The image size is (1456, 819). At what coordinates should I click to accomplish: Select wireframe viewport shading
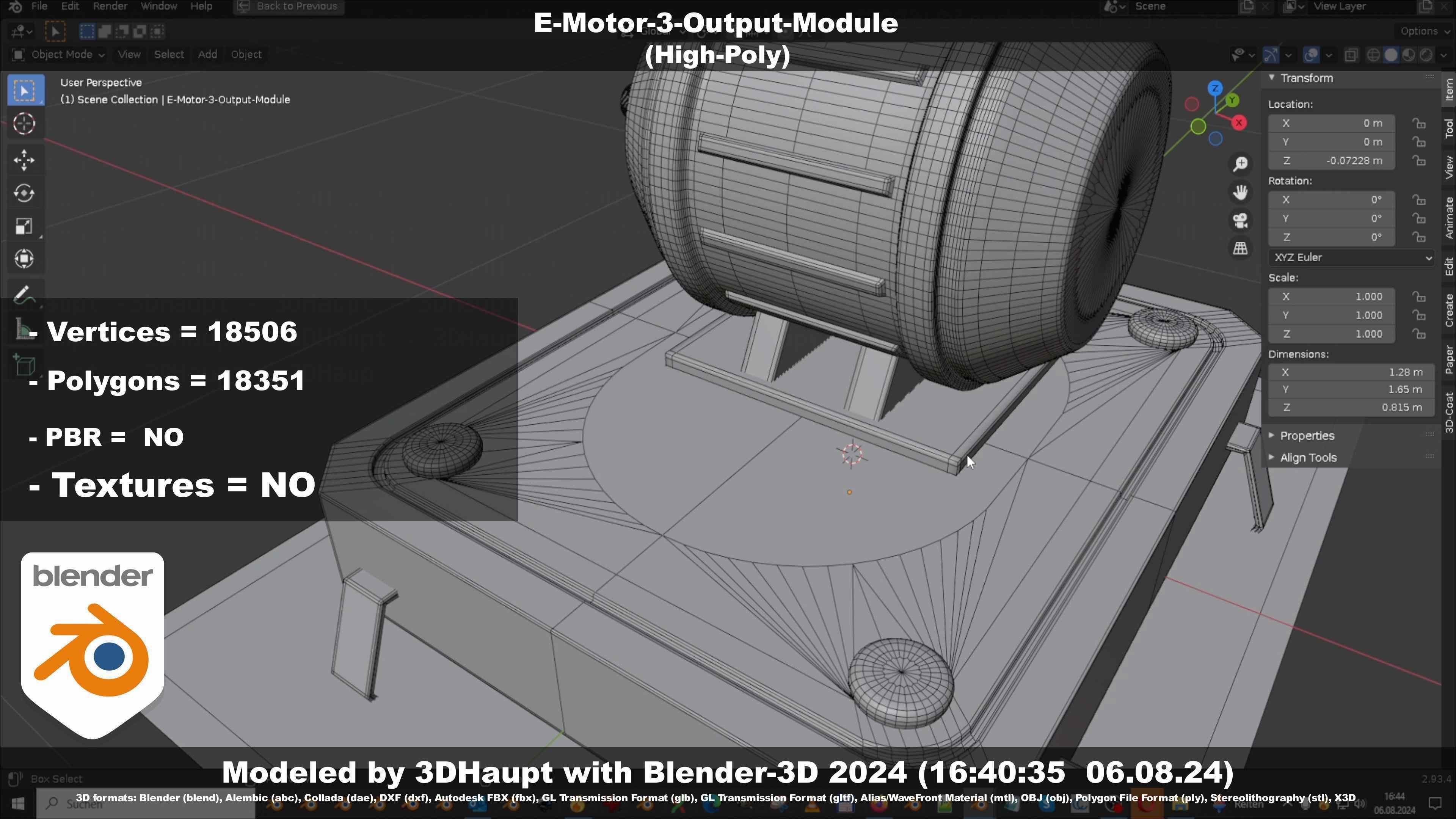point(1373,55)
